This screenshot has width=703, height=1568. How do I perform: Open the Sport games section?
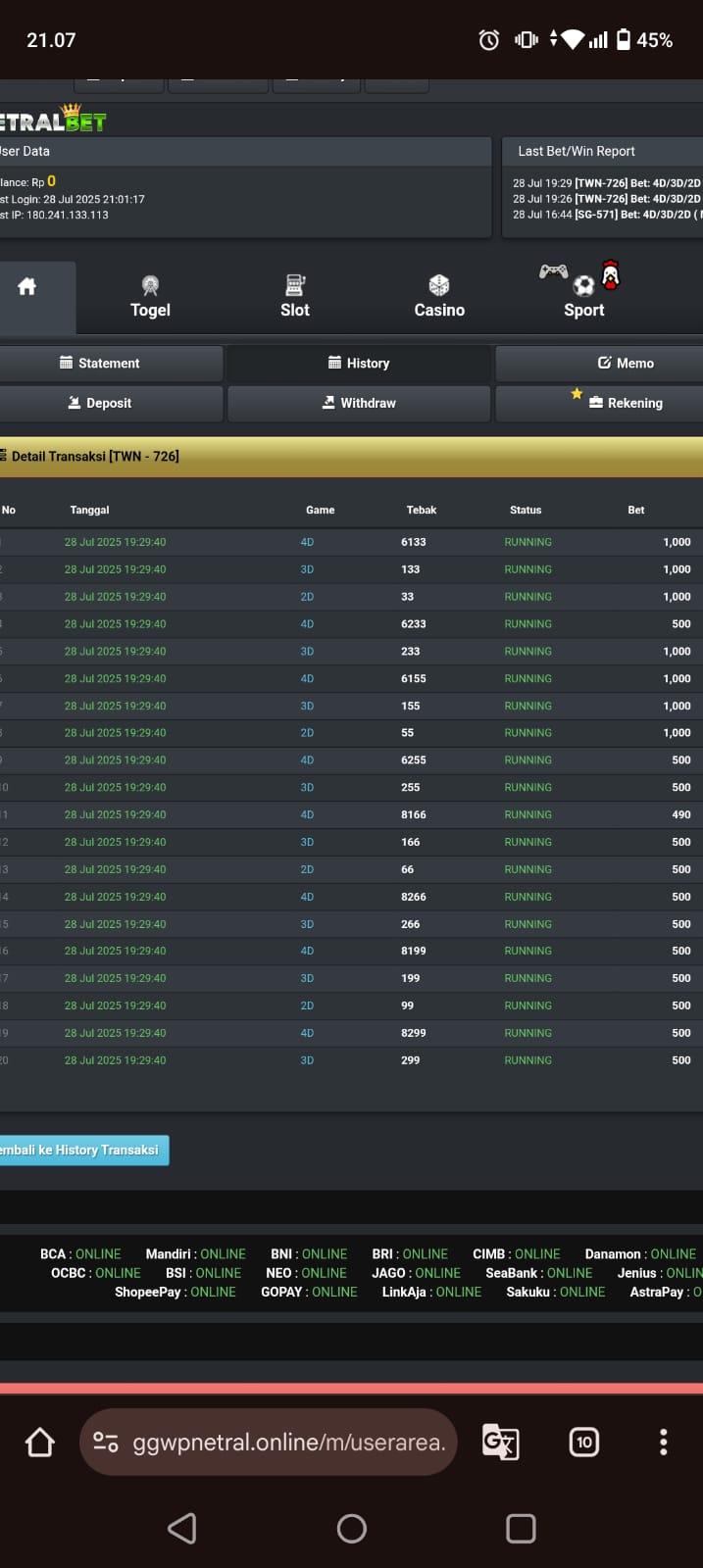[583, 297]
